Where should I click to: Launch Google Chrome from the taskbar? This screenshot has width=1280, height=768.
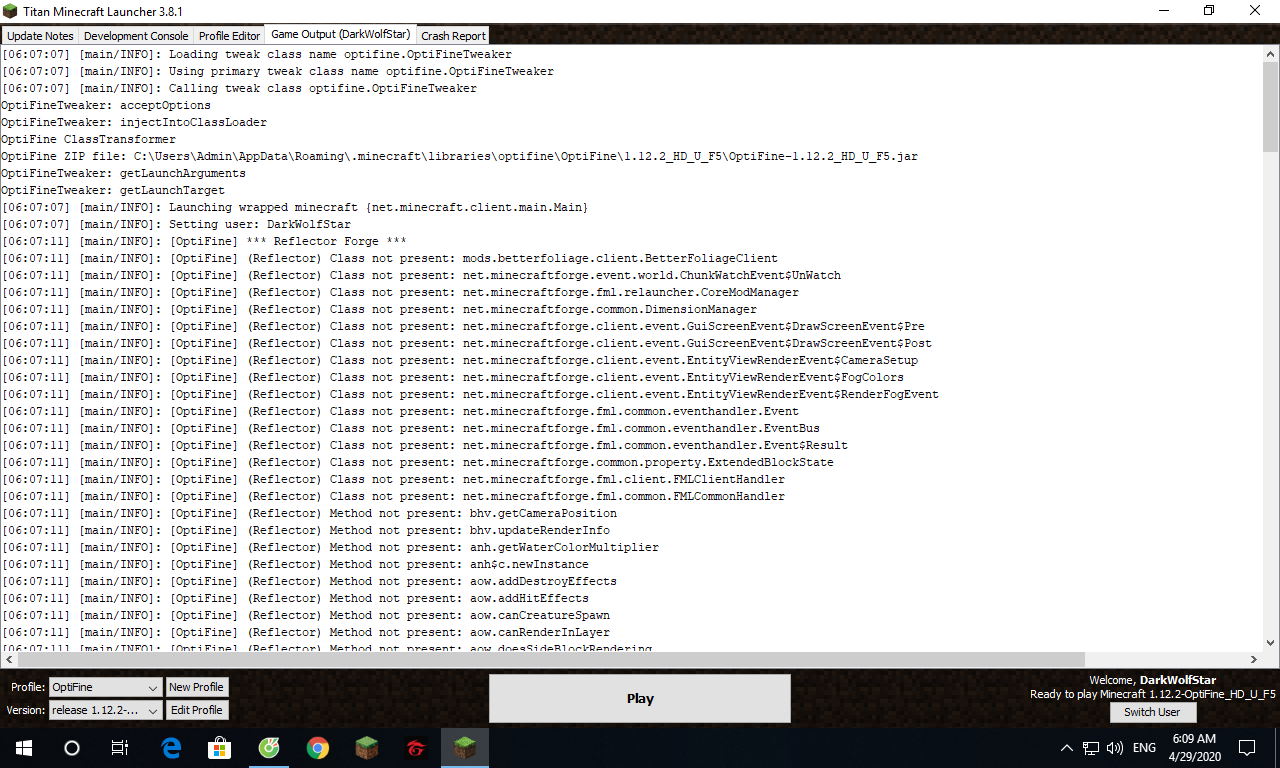coord(317,747)
